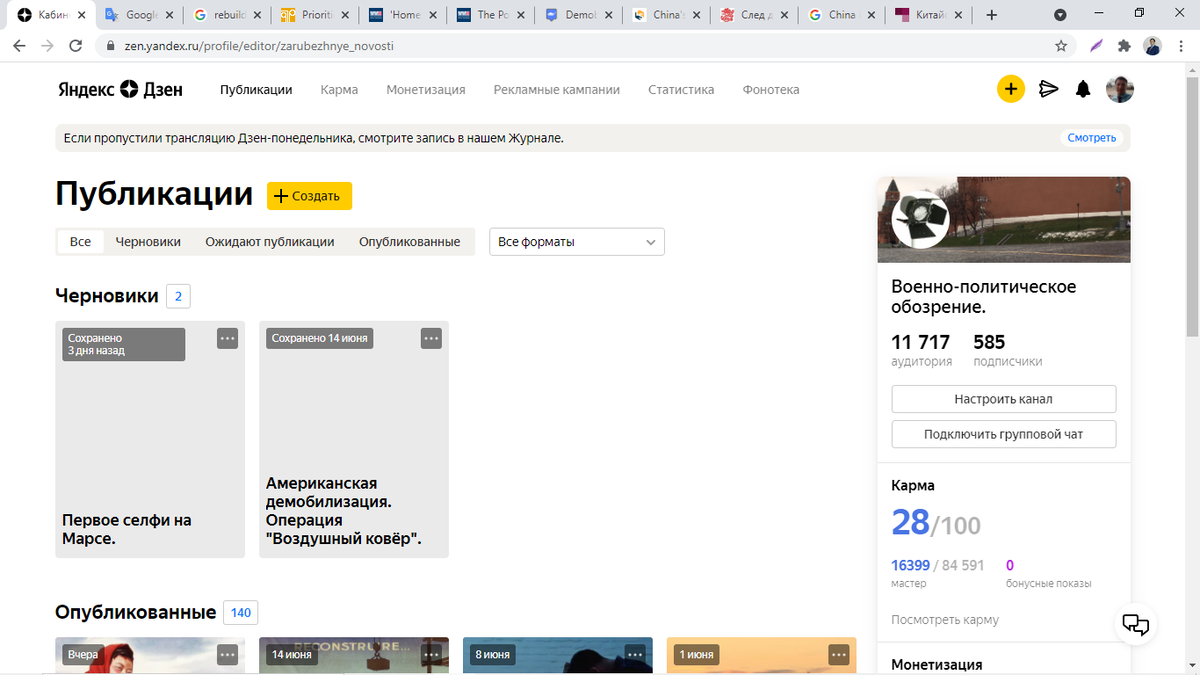Open the Карма nav item
Screen dimensions: 1200x675
[339, 89]
